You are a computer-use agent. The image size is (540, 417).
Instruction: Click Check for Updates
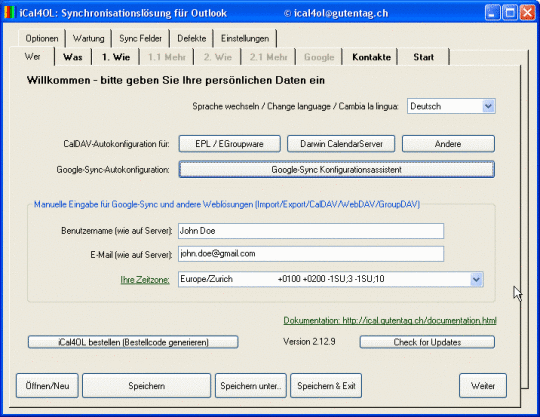(427, 342)
